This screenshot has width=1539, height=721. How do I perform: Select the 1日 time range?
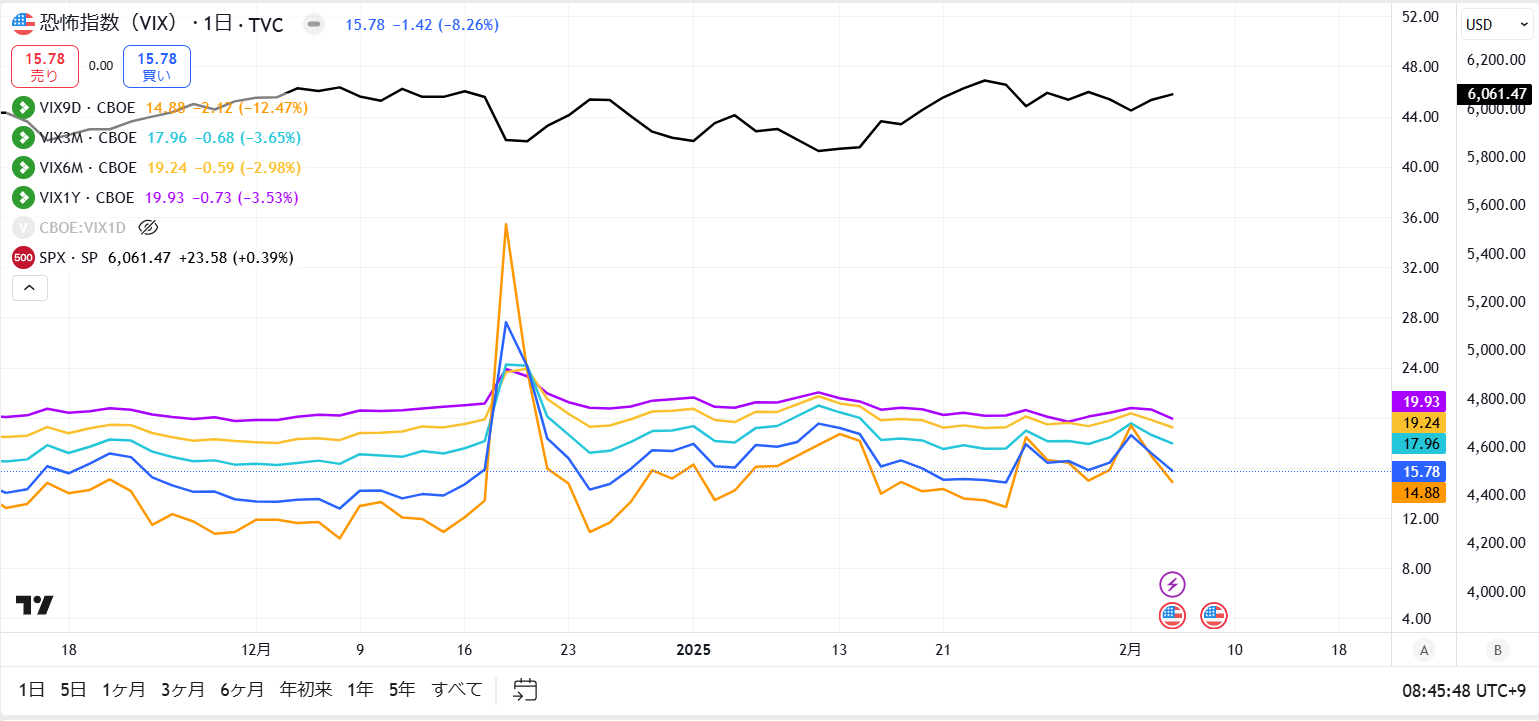[32, 689]
